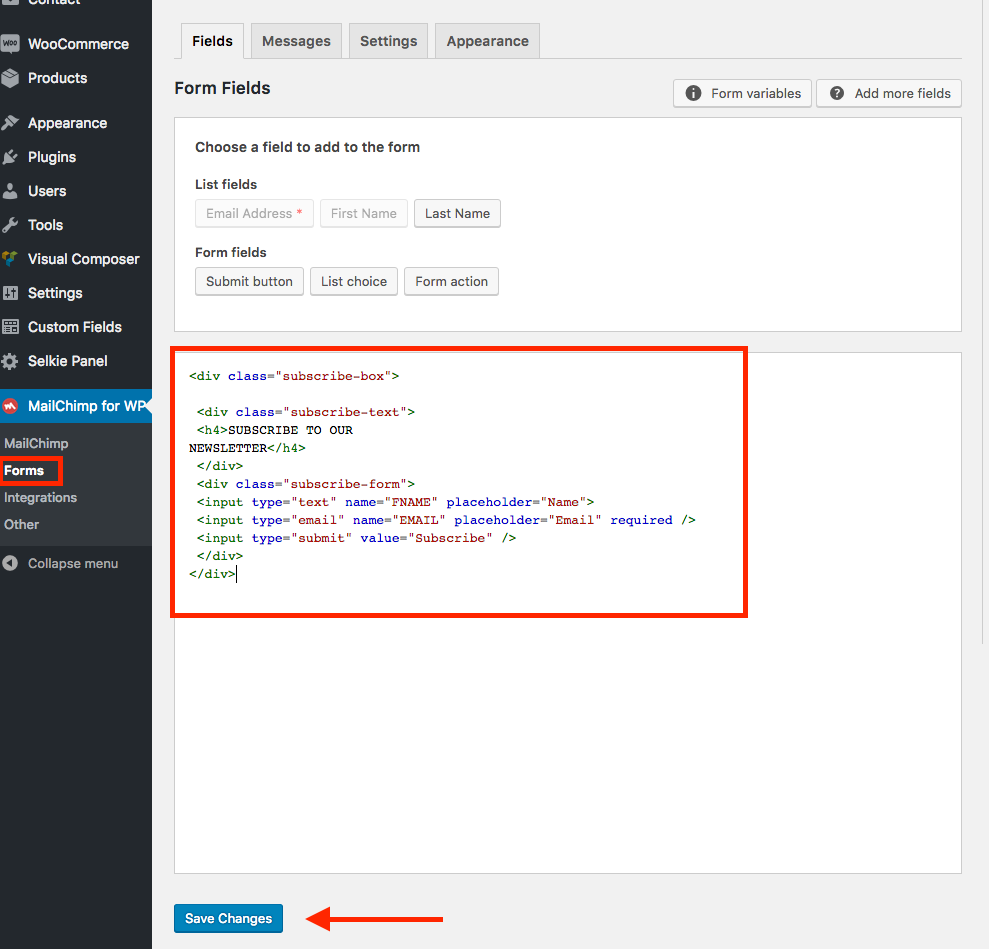
Task: Open the Selkie Panel icon
Action: point(16,361)
